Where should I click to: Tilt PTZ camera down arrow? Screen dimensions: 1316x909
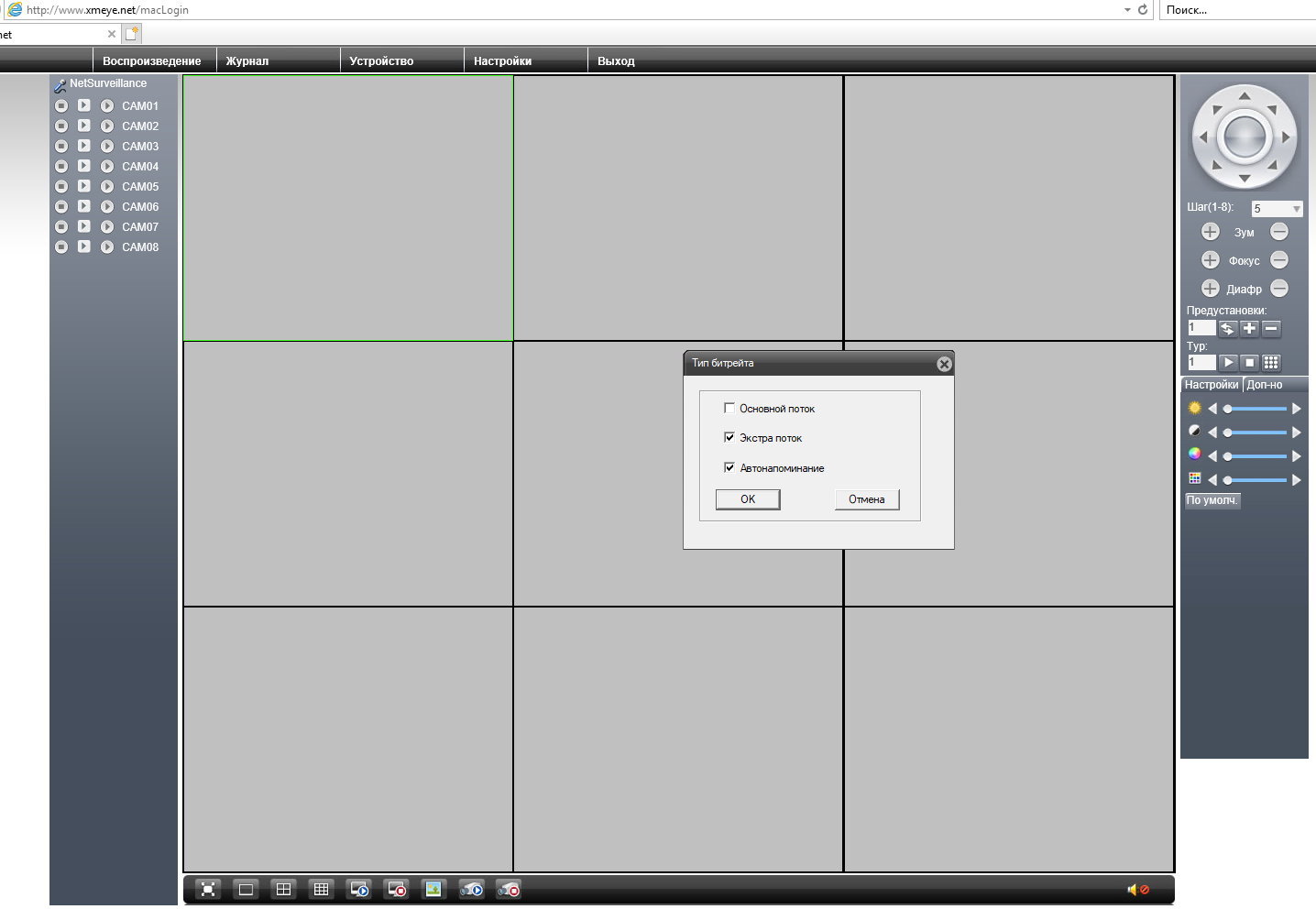tap(1244, 178)
